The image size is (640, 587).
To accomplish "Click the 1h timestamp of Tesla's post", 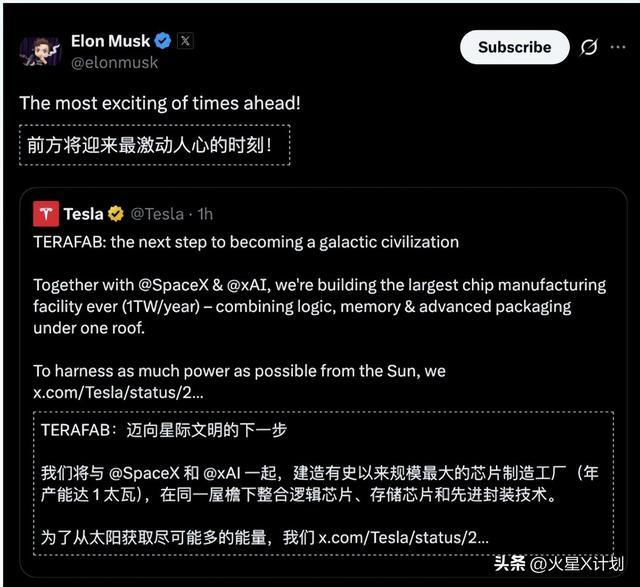I will pos(203,213).
